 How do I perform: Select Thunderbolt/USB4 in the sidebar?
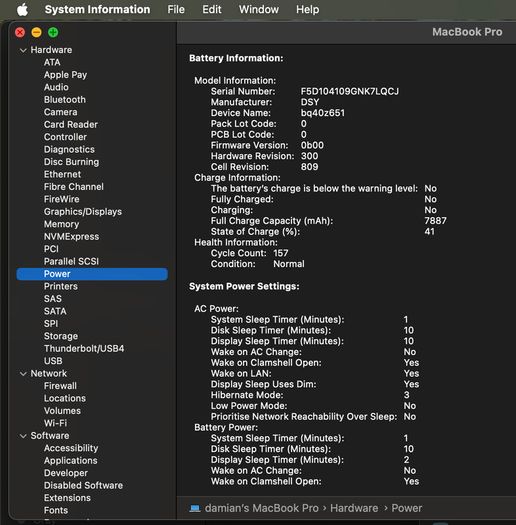click(84, 349)
